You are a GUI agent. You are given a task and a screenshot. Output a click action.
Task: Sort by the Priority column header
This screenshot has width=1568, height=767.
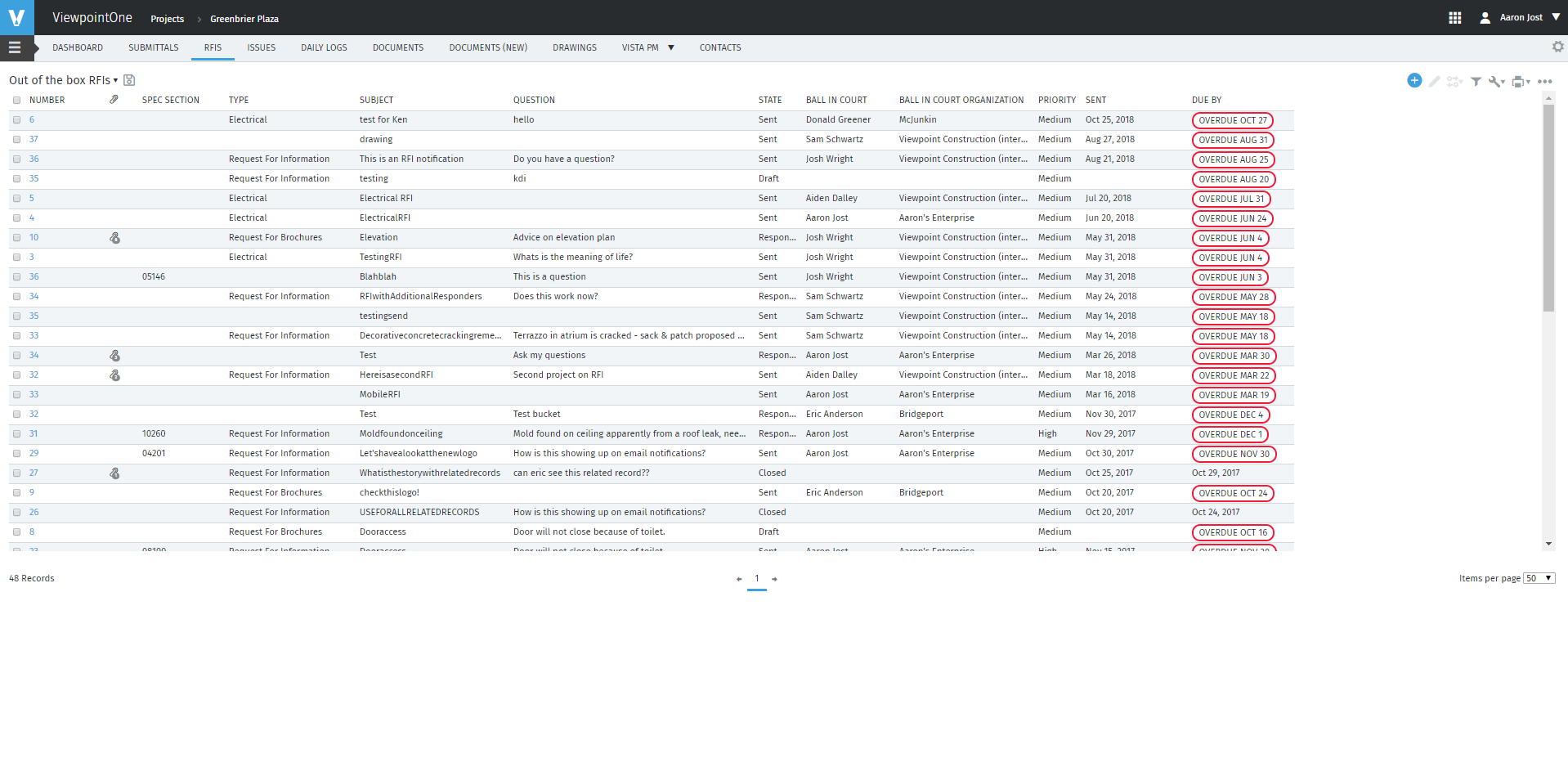click(x=1057, y=100)
